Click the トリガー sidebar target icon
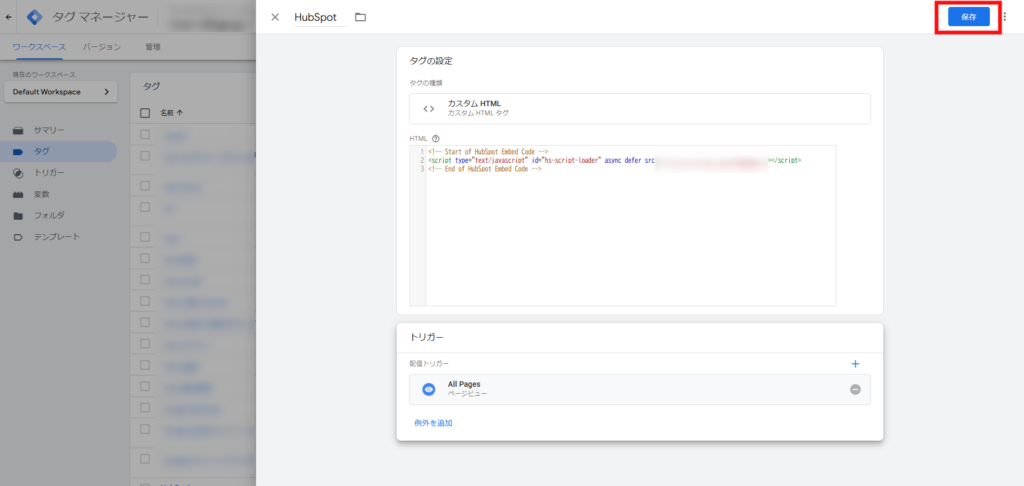Viewport: 1024px width, 486px height. [18, 173]
